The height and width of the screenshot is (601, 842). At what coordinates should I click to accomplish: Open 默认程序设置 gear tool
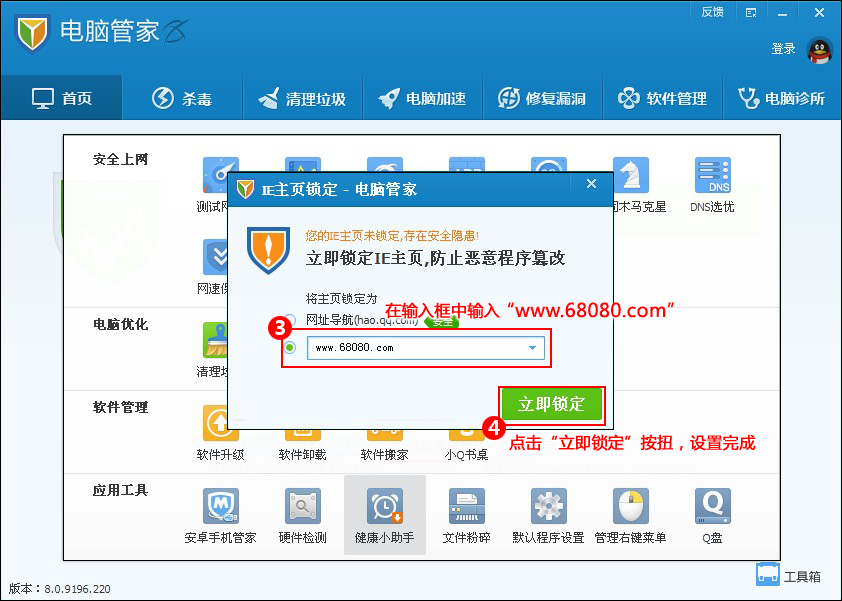pos(549,506)
